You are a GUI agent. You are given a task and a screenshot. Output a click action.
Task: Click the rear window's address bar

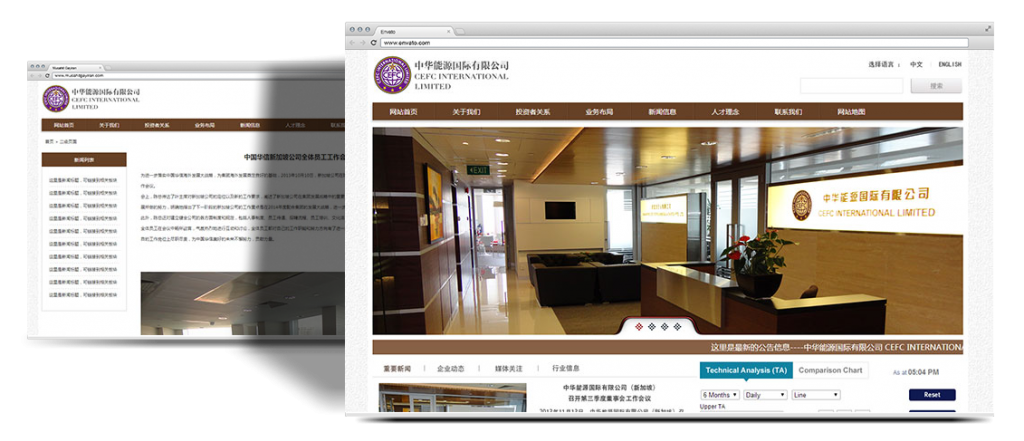(x=198, y=76)
